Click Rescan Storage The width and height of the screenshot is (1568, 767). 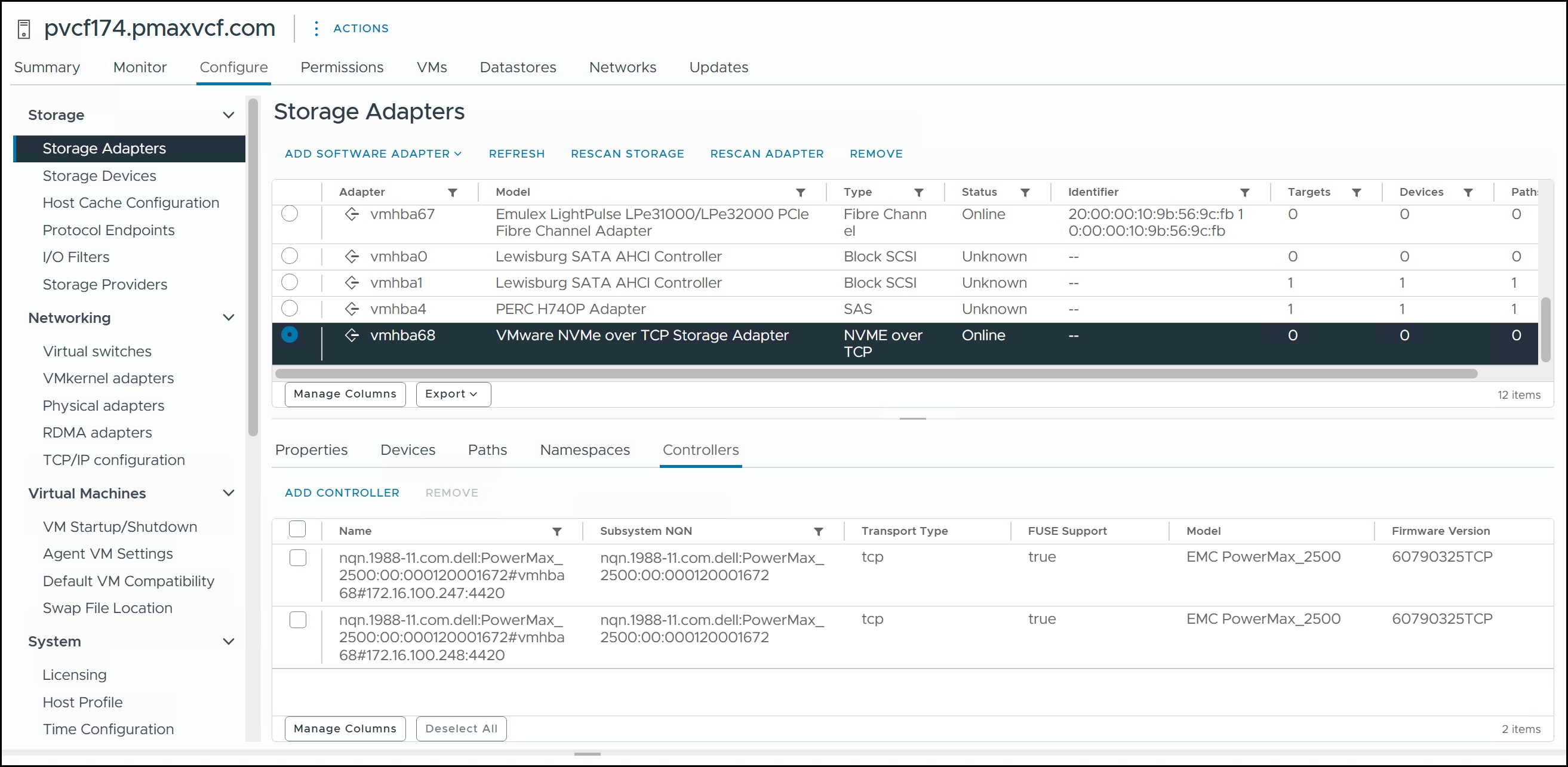(628, 154)
